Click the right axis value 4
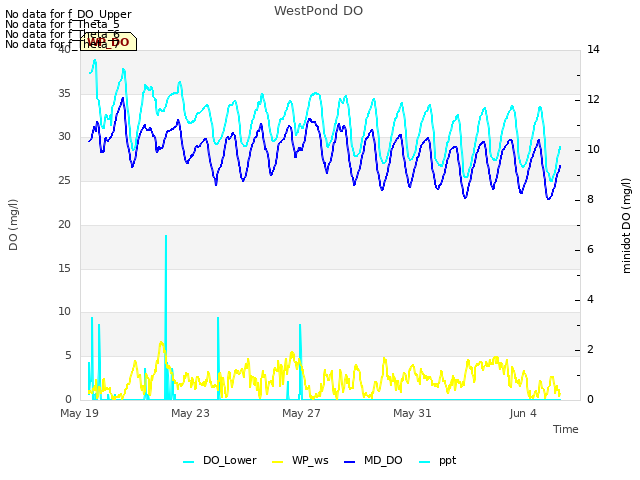This screenshot has width=640, height=480. [x=591, y=299]
